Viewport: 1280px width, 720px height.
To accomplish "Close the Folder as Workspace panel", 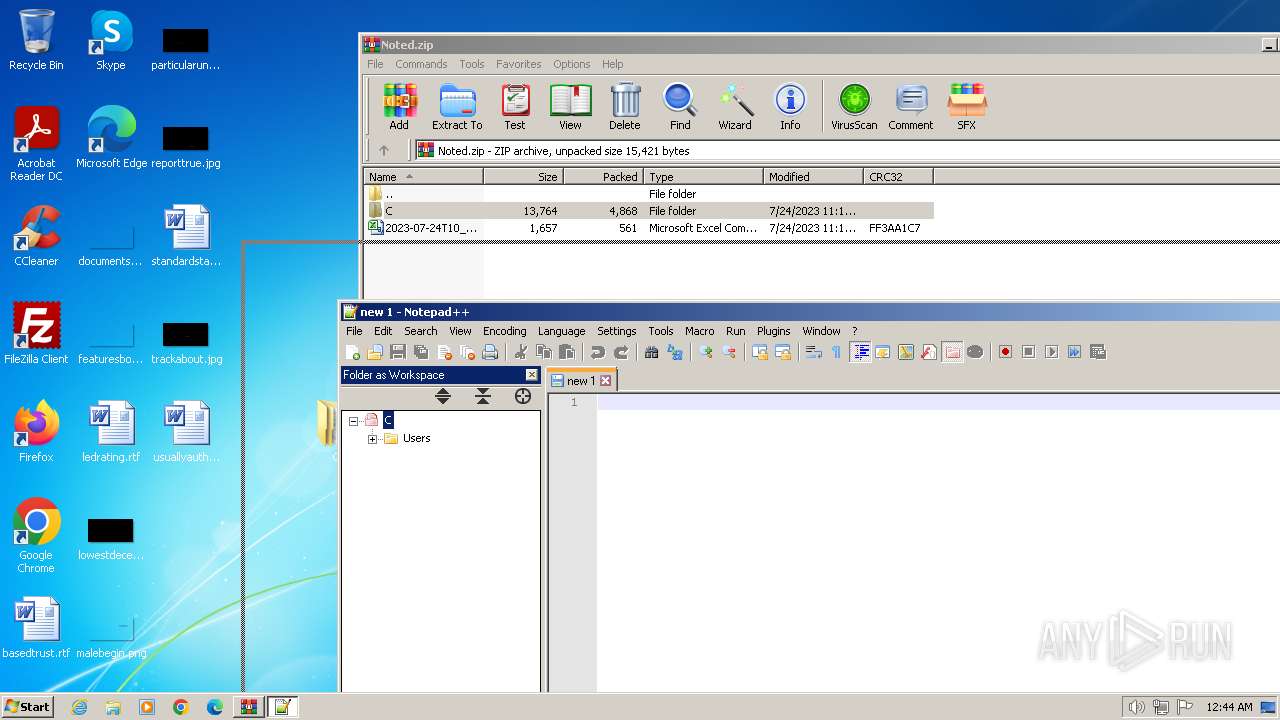I will click(x=531, y=375).
